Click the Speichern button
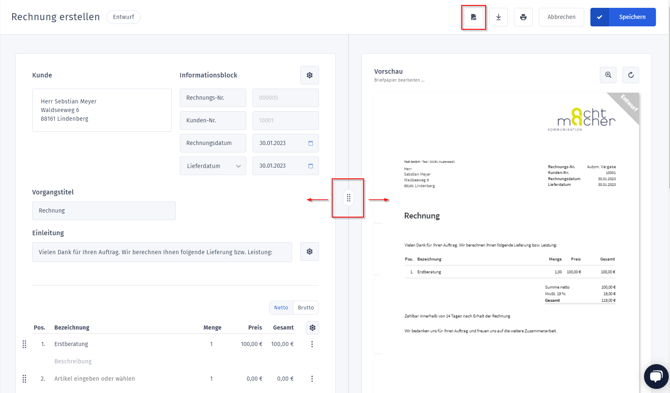The width and height of the screenshot is (670, 393). (x=623, y=17)
